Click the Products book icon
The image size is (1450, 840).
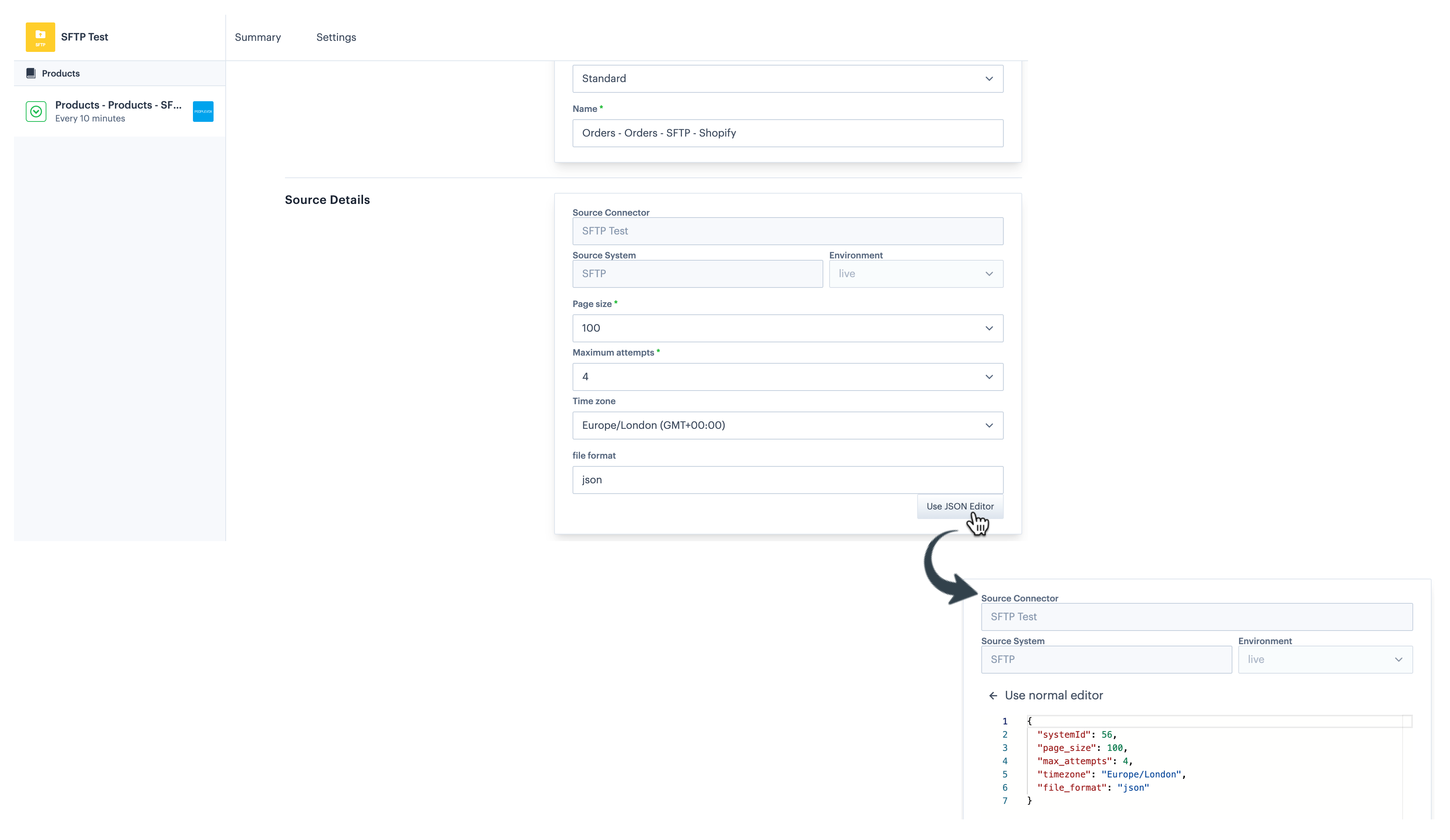[31, 73]
